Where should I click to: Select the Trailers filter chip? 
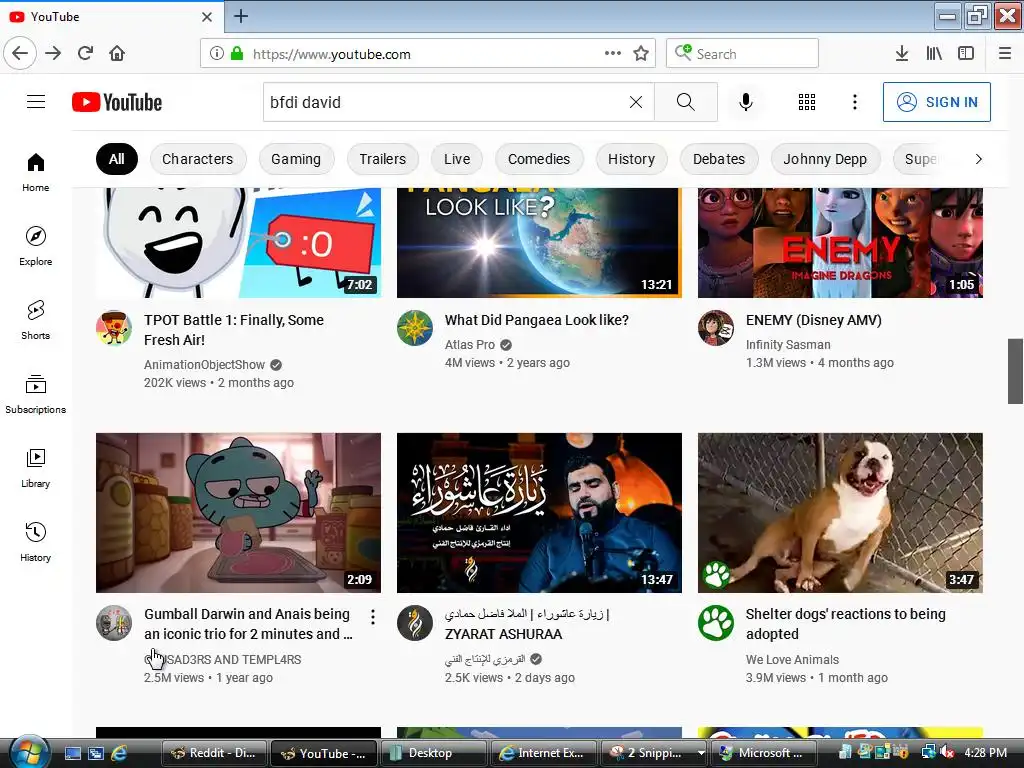(x=383, y=159)
